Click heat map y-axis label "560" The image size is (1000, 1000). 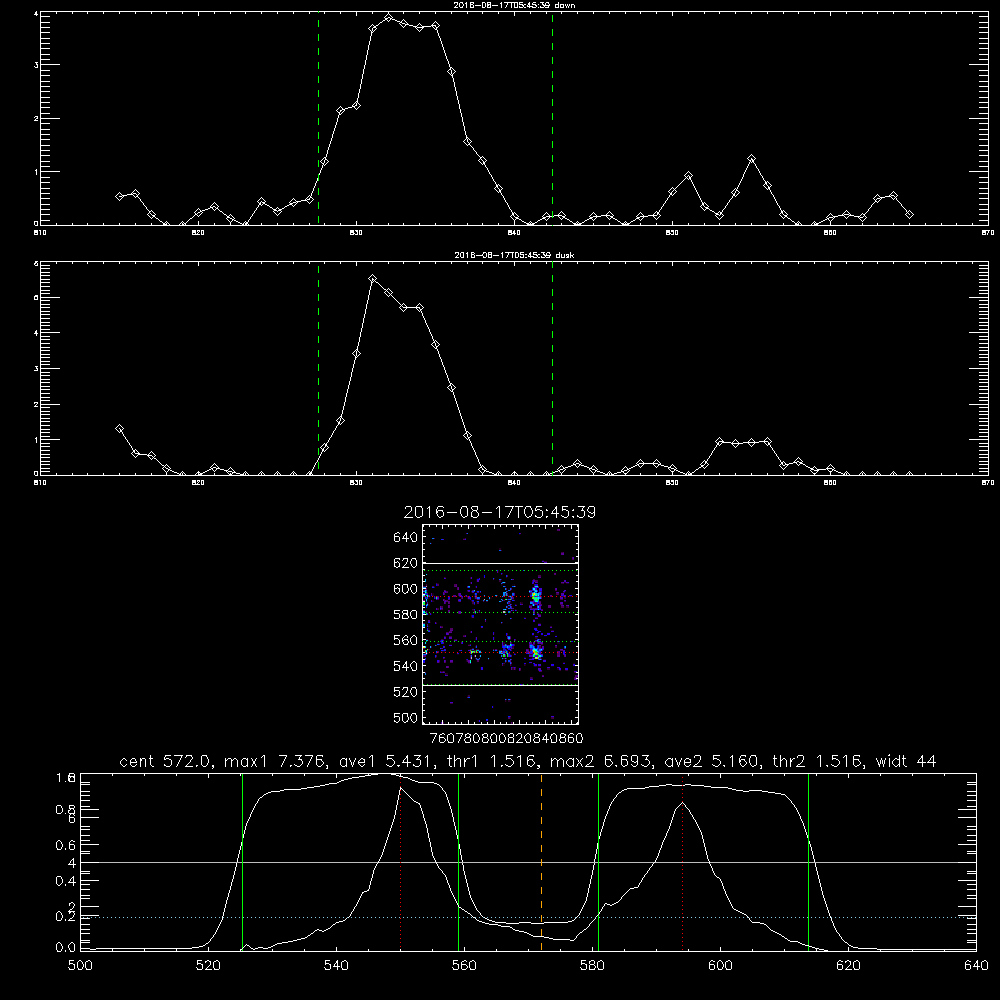(x=406, y=640)
